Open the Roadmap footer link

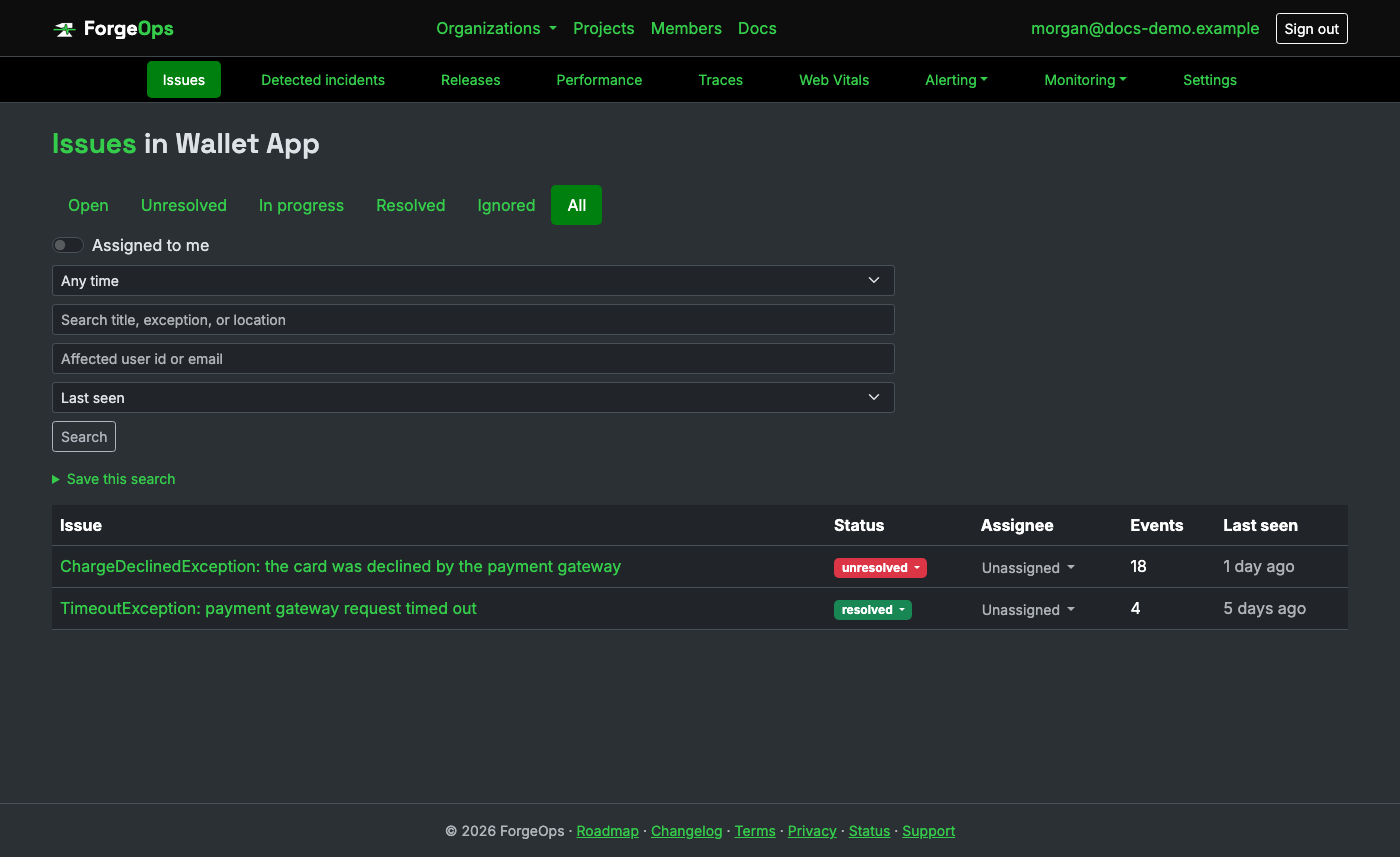pos(608,831)
